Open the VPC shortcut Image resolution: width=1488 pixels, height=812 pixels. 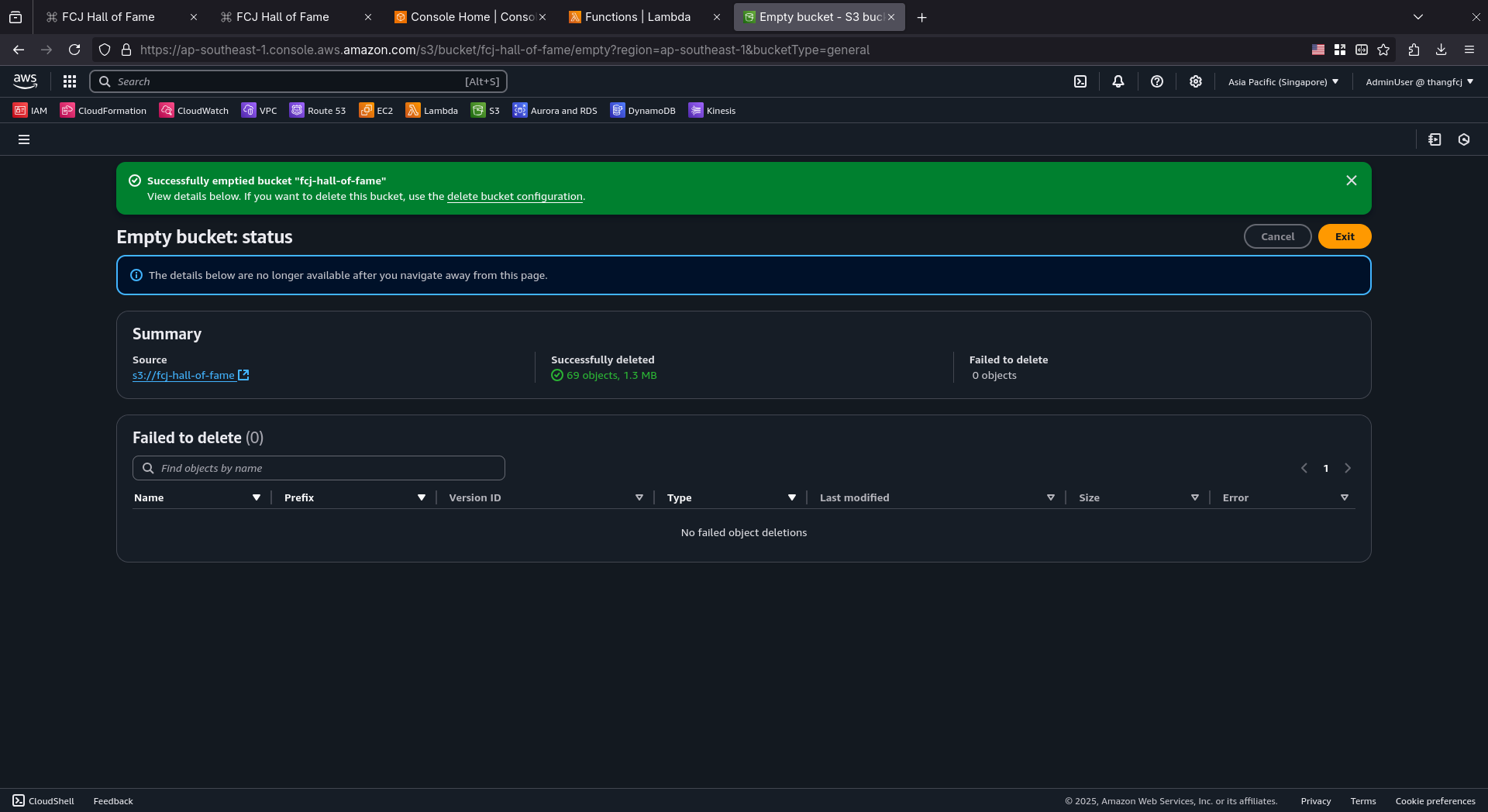pyautogui.click(x=259, y=110)
